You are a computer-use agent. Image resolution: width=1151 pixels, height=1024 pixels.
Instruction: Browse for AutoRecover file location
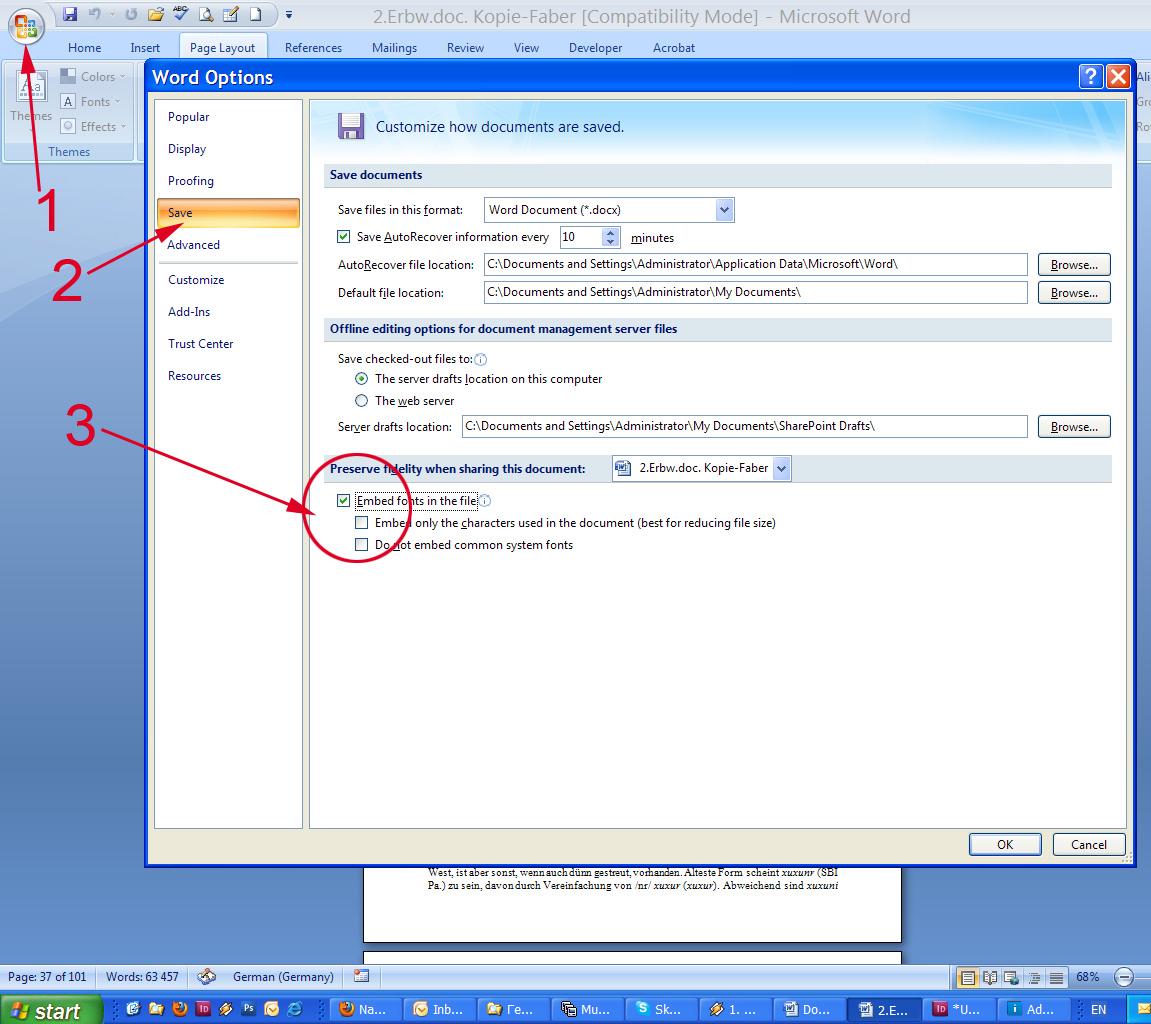coord(1074,264)
